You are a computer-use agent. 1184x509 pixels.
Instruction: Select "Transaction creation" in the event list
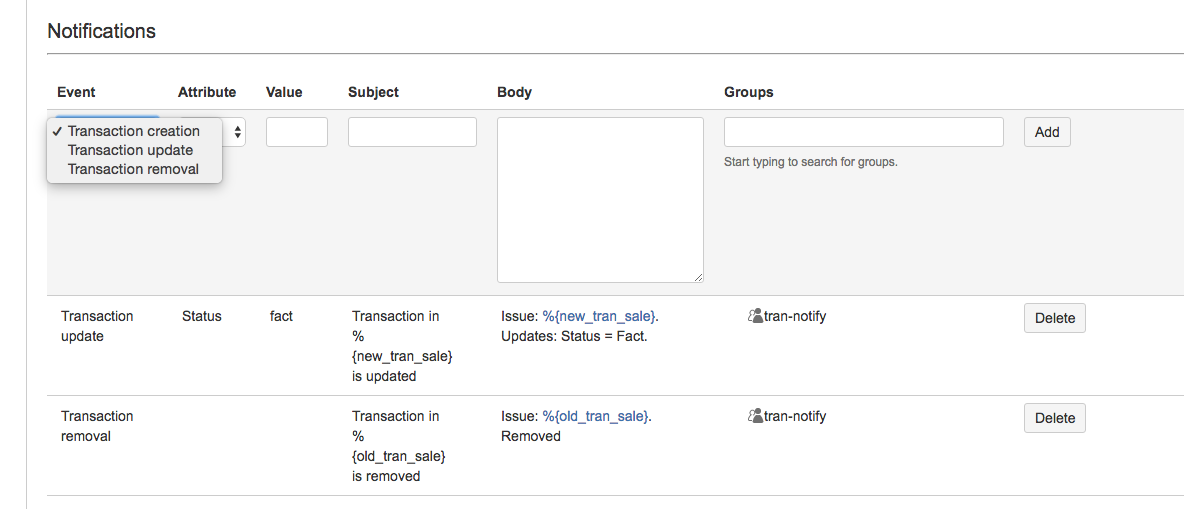pyautogui.click(x=133, y=131)
